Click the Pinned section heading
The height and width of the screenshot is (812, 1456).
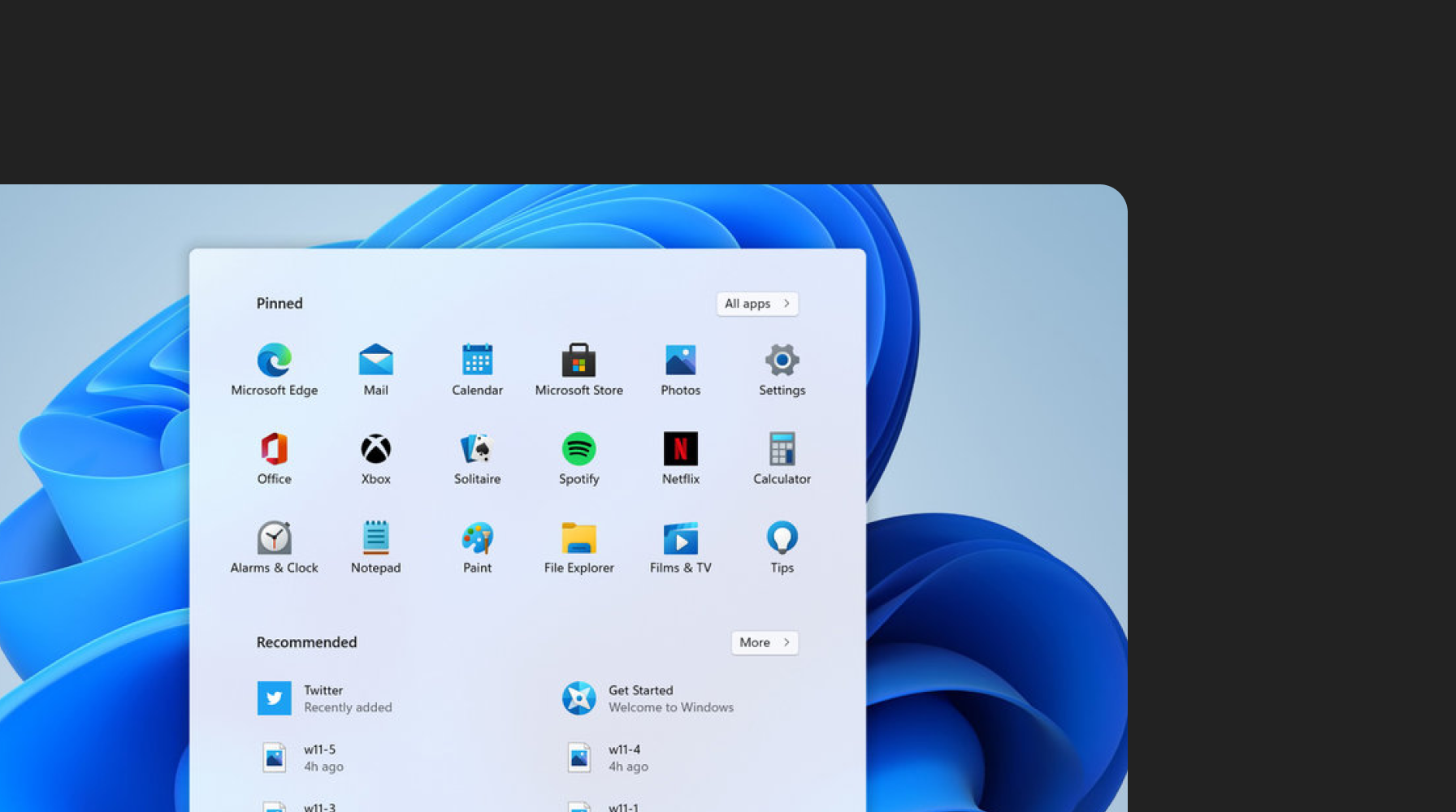click(x=279, y=304)
